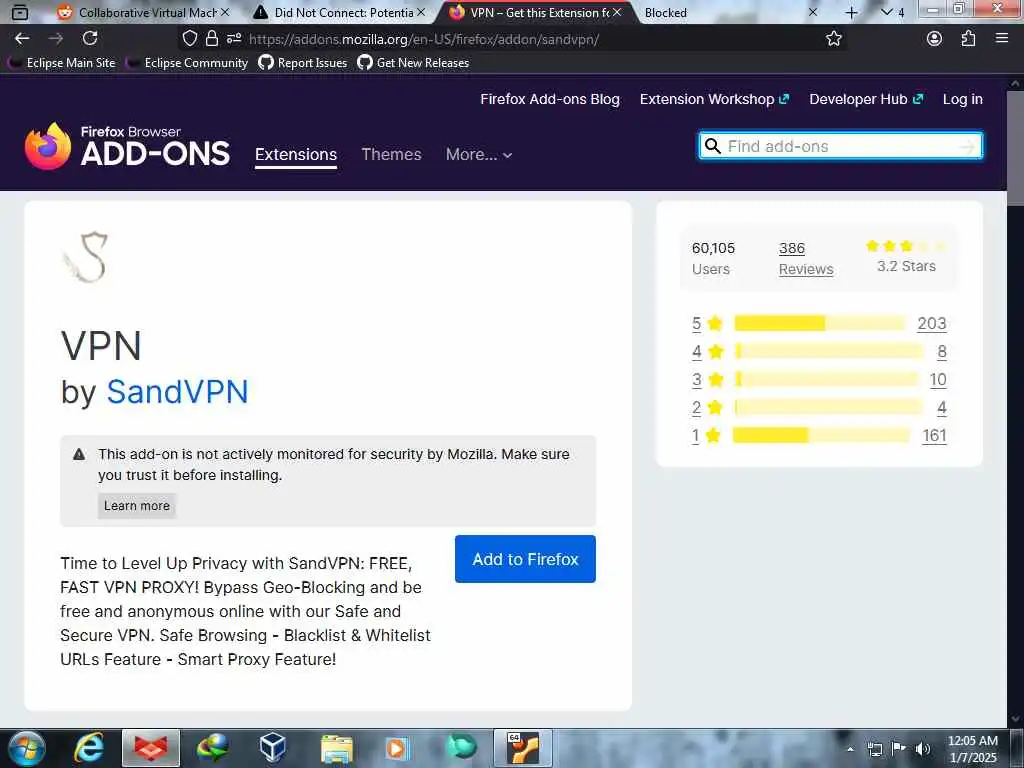
Task: Go back with the browser back arrow
Action: [22, 39]
